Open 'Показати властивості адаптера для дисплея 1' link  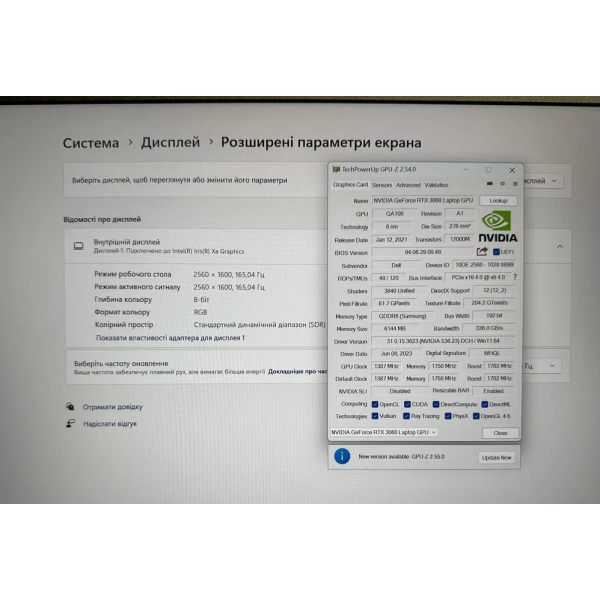170,338
